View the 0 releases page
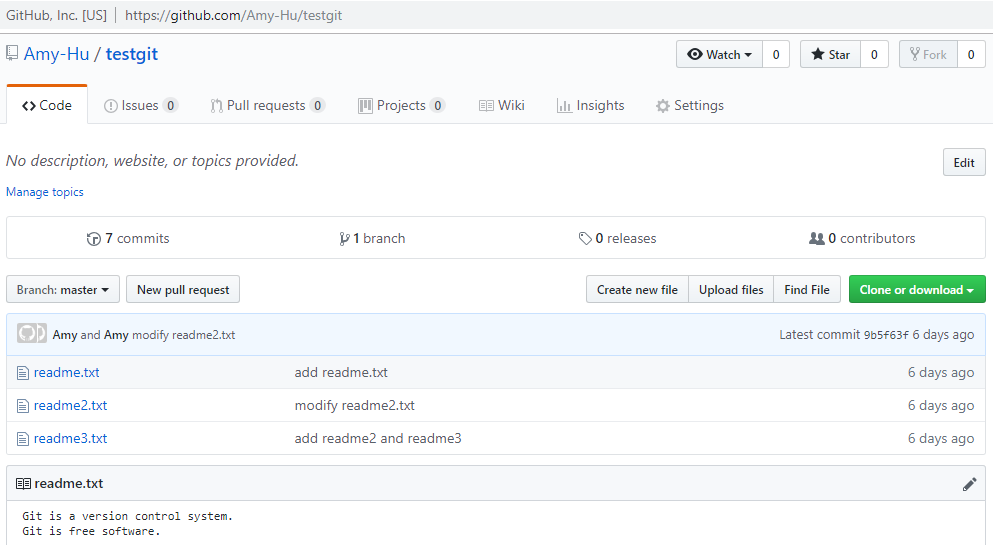The height and width of the screenshot is (545, 993). pos(617,238)
